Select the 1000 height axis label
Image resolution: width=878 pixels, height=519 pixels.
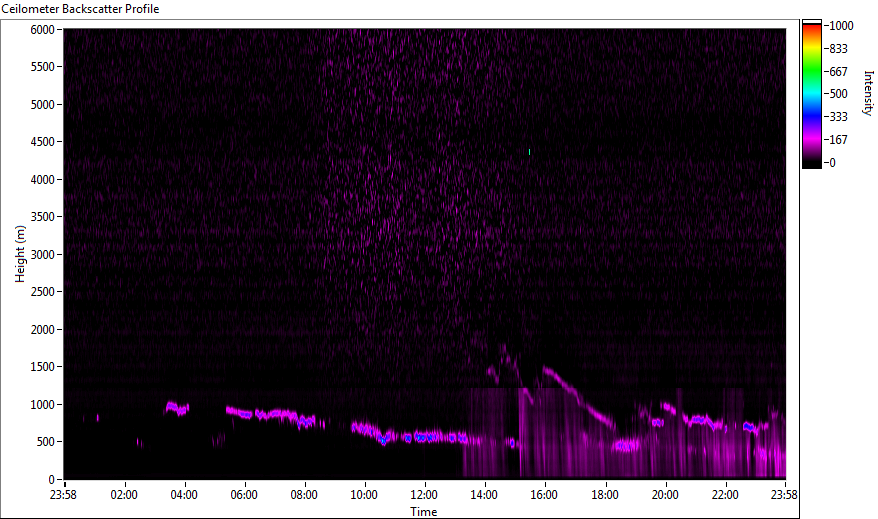point(43,405)
